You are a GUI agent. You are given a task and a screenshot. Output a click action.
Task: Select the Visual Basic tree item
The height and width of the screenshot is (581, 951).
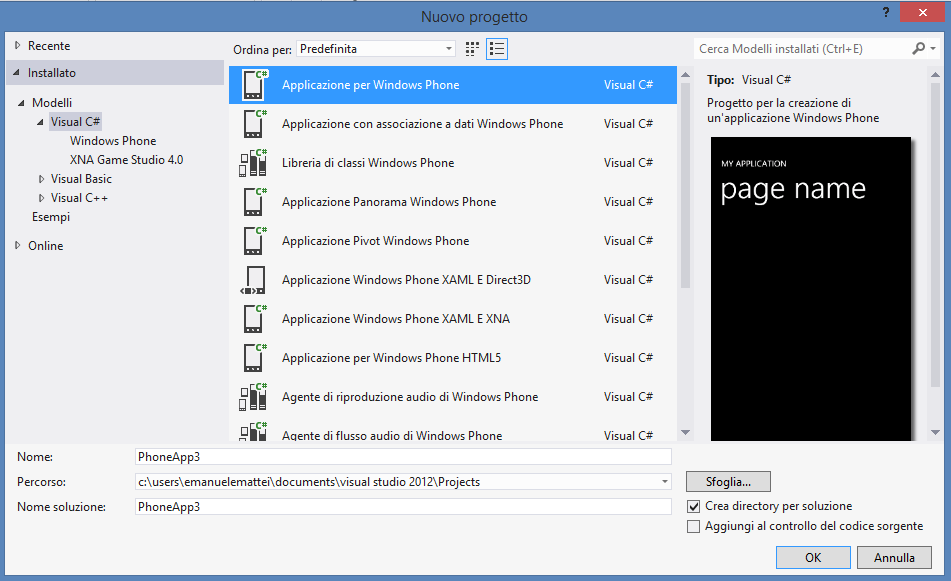[81, 179]
